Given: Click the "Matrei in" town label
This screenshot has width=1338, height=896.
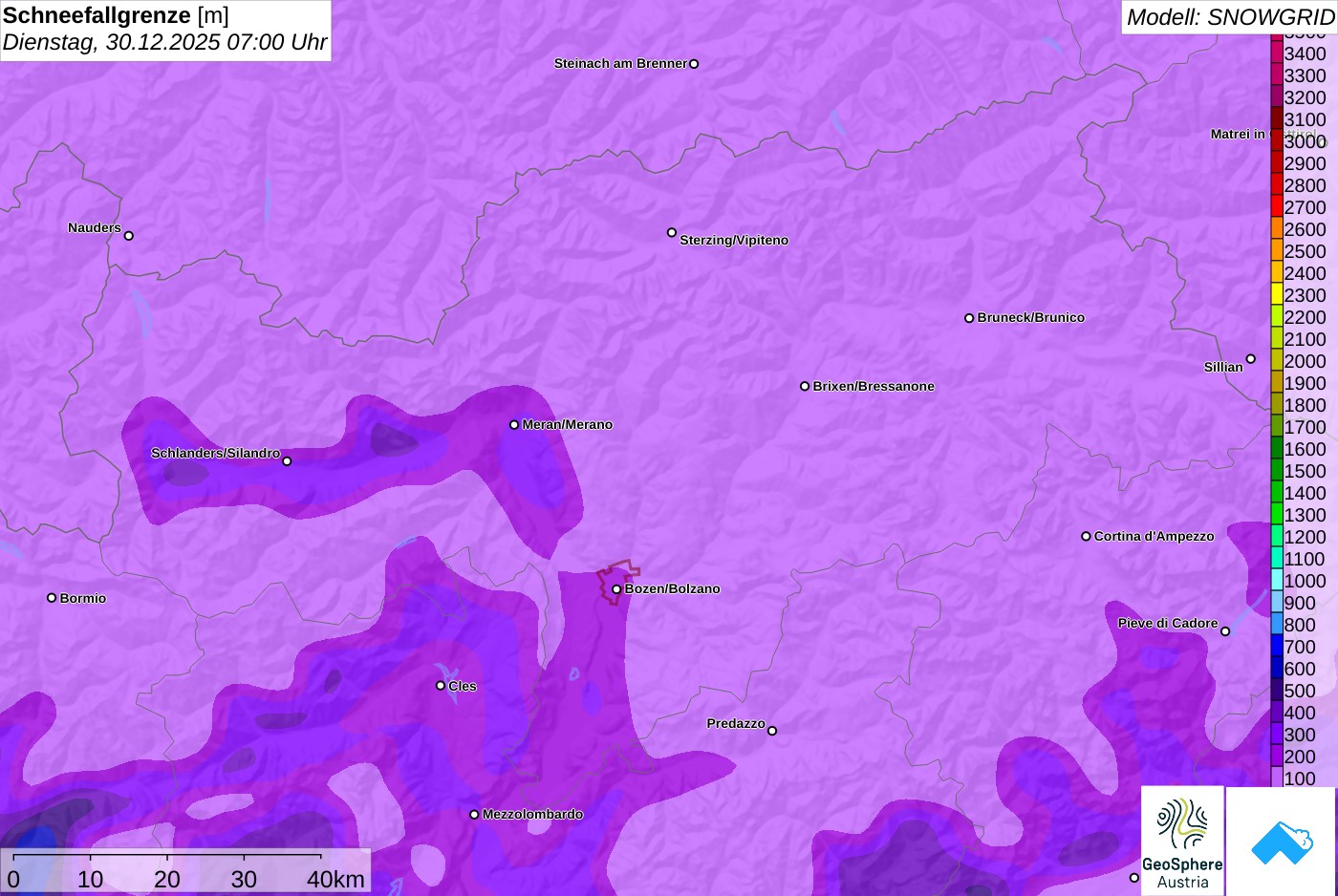Looking at the screenshot, I should [x=1238, y=135].
